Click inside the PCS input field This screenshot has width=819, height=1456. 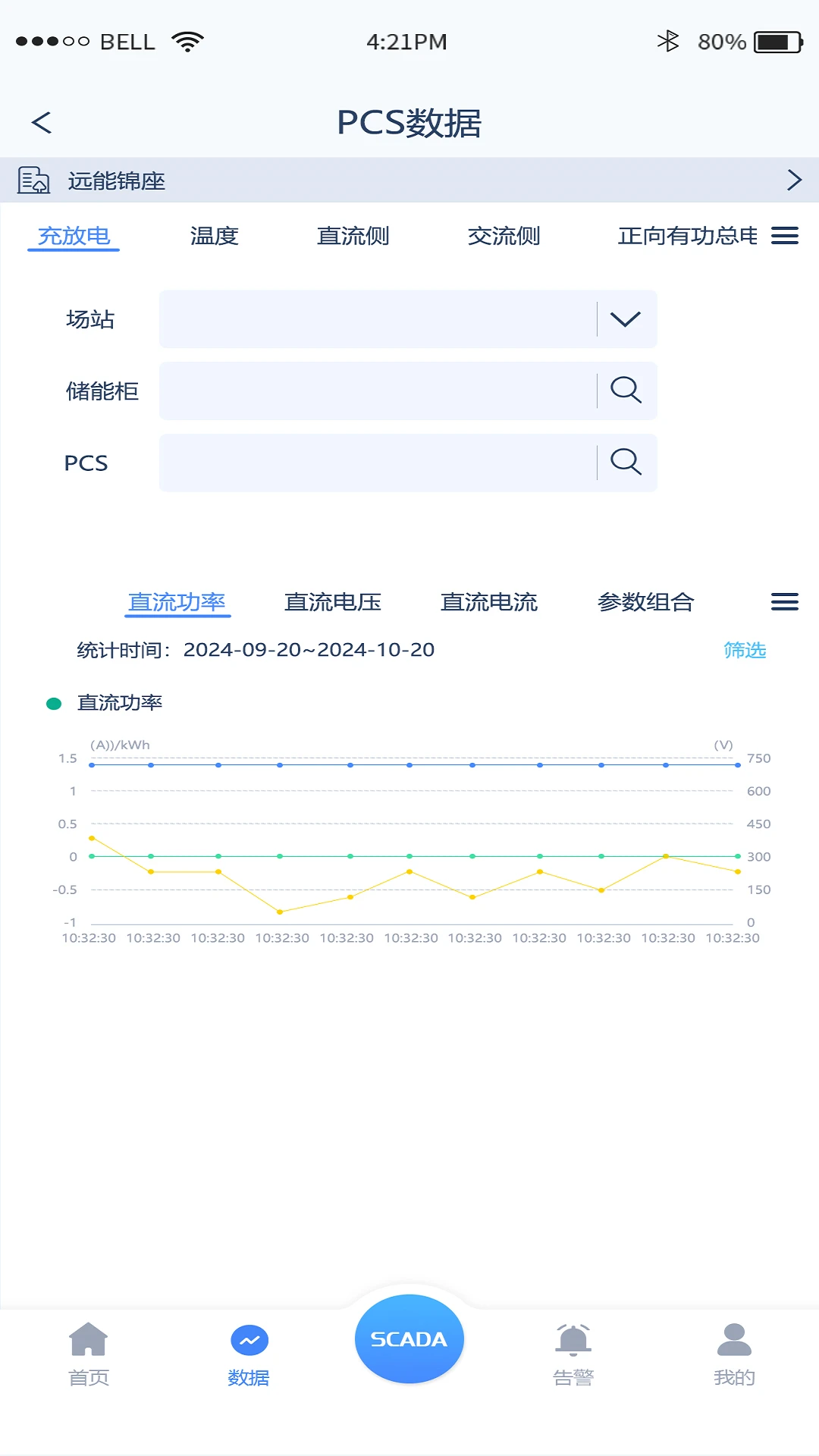point(378,463)
